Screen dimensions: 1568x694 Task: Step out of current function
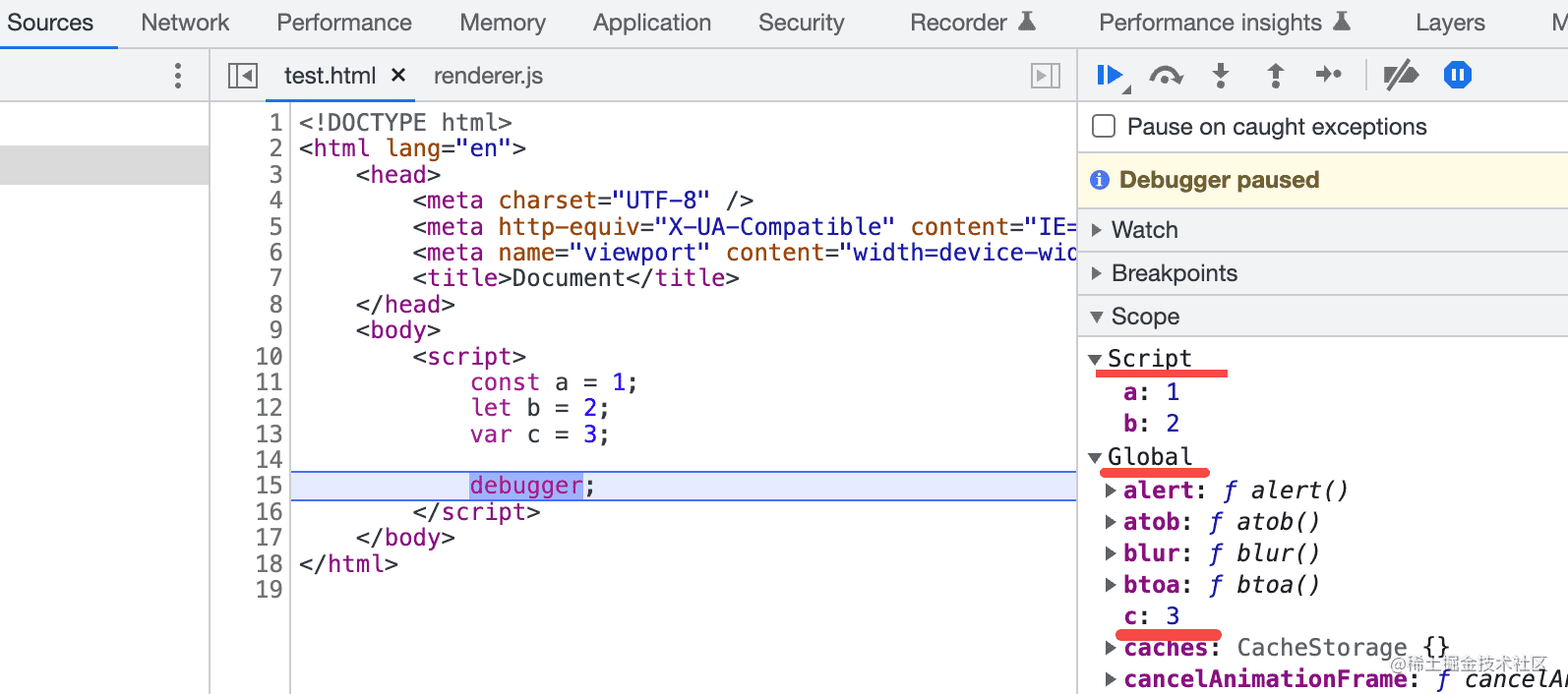(x=1276, y=76)
